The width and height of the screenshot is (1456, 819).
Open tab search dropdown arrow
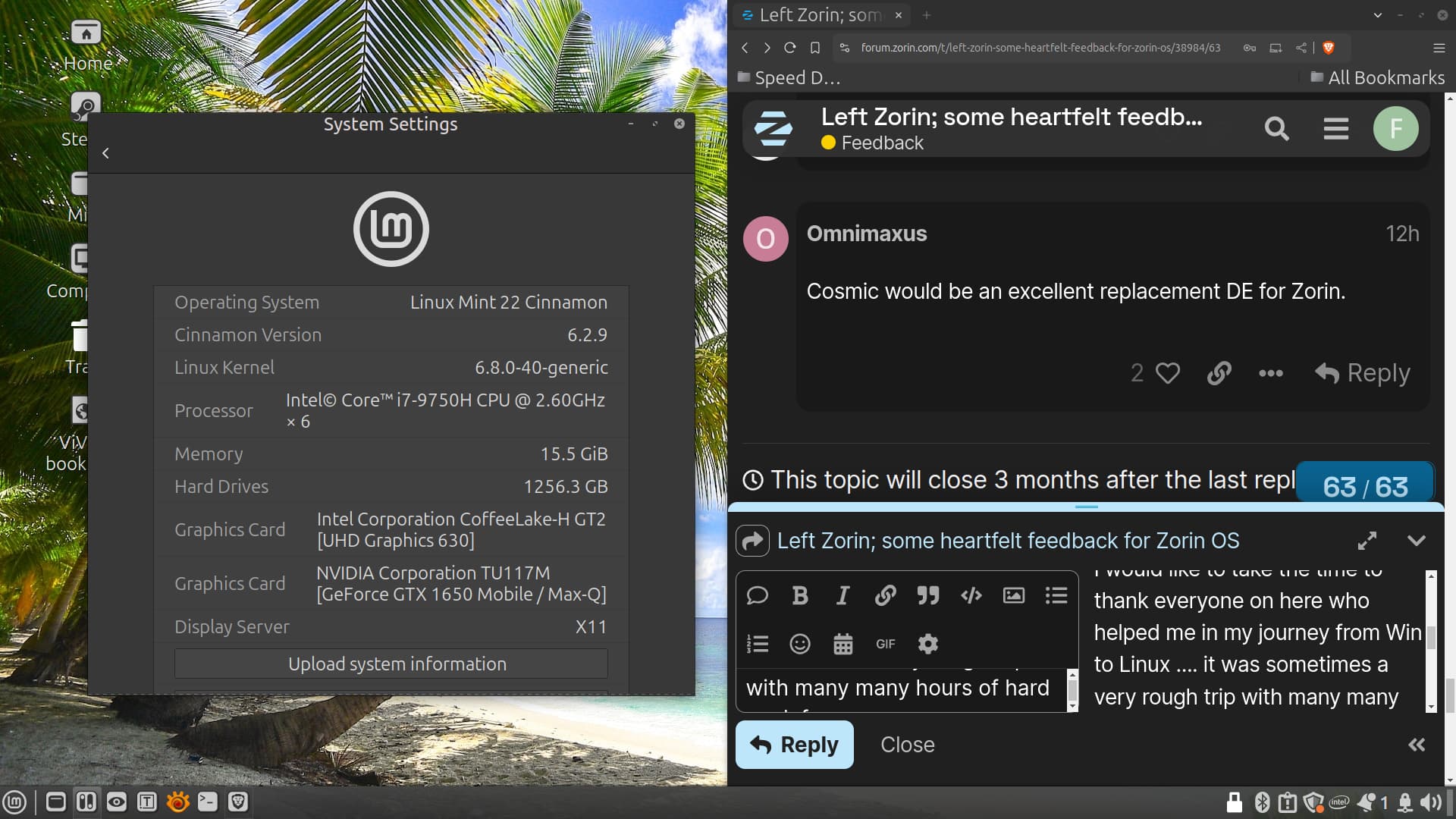1378,15
